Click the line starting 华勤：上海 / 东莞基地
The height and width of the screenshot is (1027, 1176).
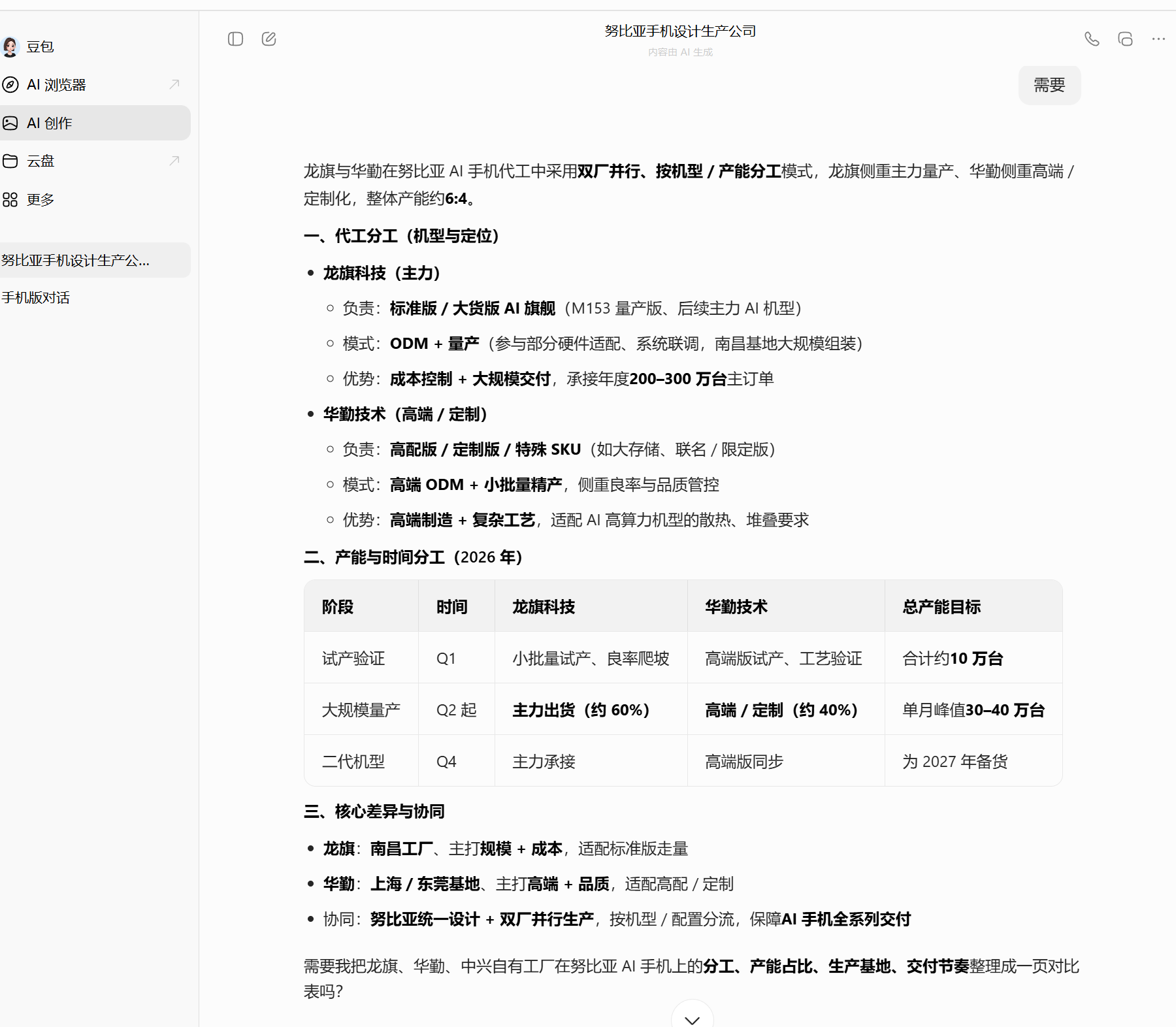tap(529, 884)
